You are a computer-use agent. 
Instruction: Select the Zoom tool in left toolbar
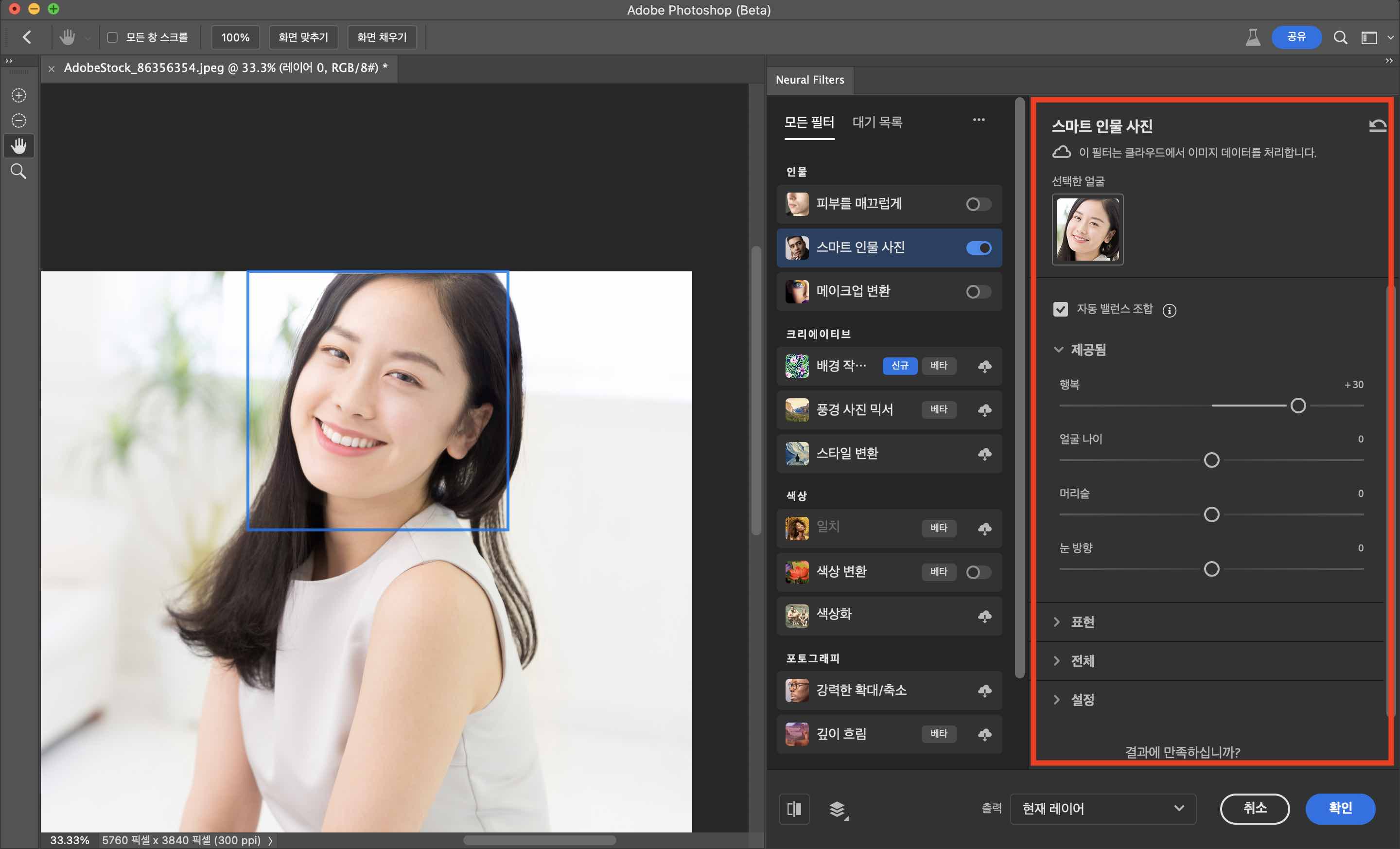pyautogui.click(x=19, y=171)
